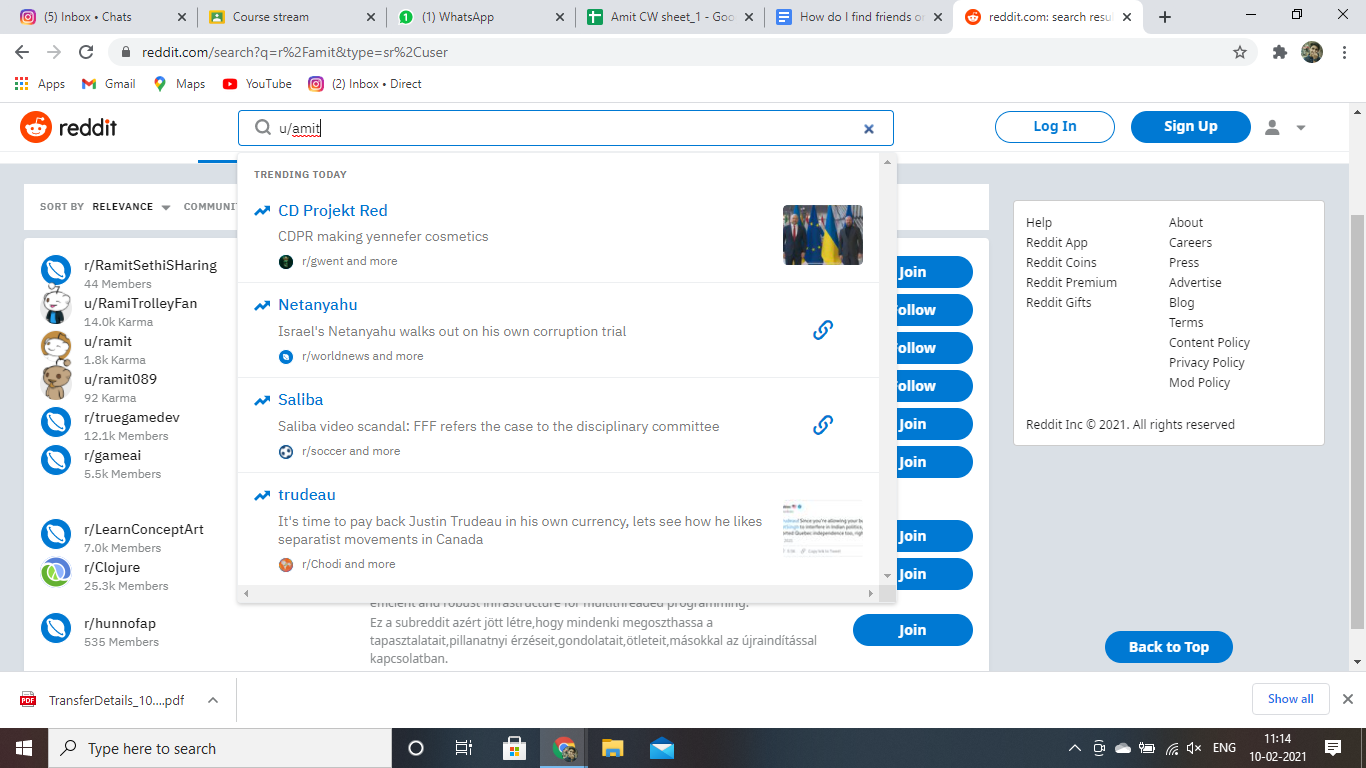1366x768 pixels.
Task: Click the browser back arrow
Action: 22,52
